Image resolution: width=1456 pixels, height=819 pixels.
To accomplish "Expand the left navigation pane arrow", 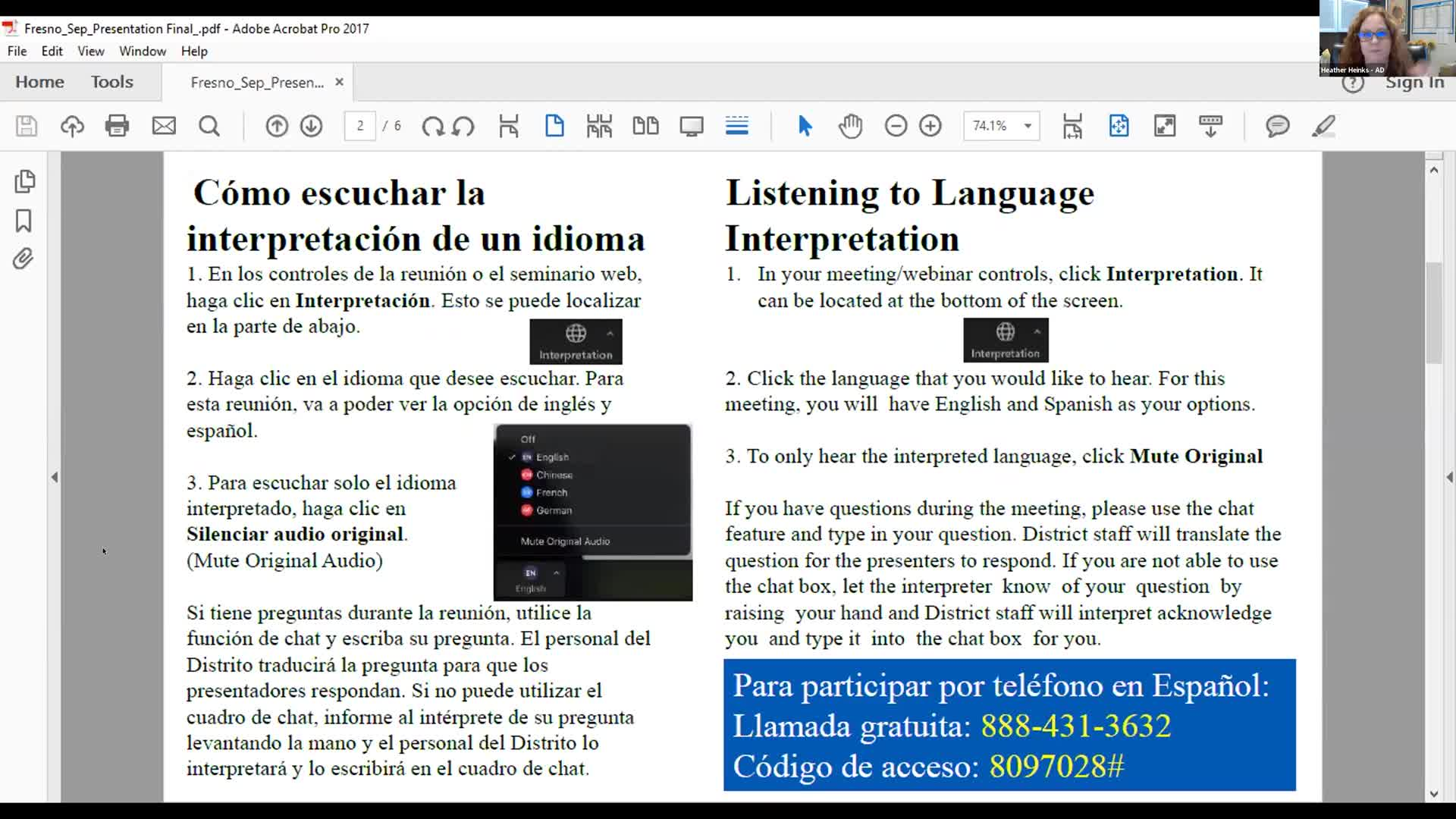I will click(55, 477).
